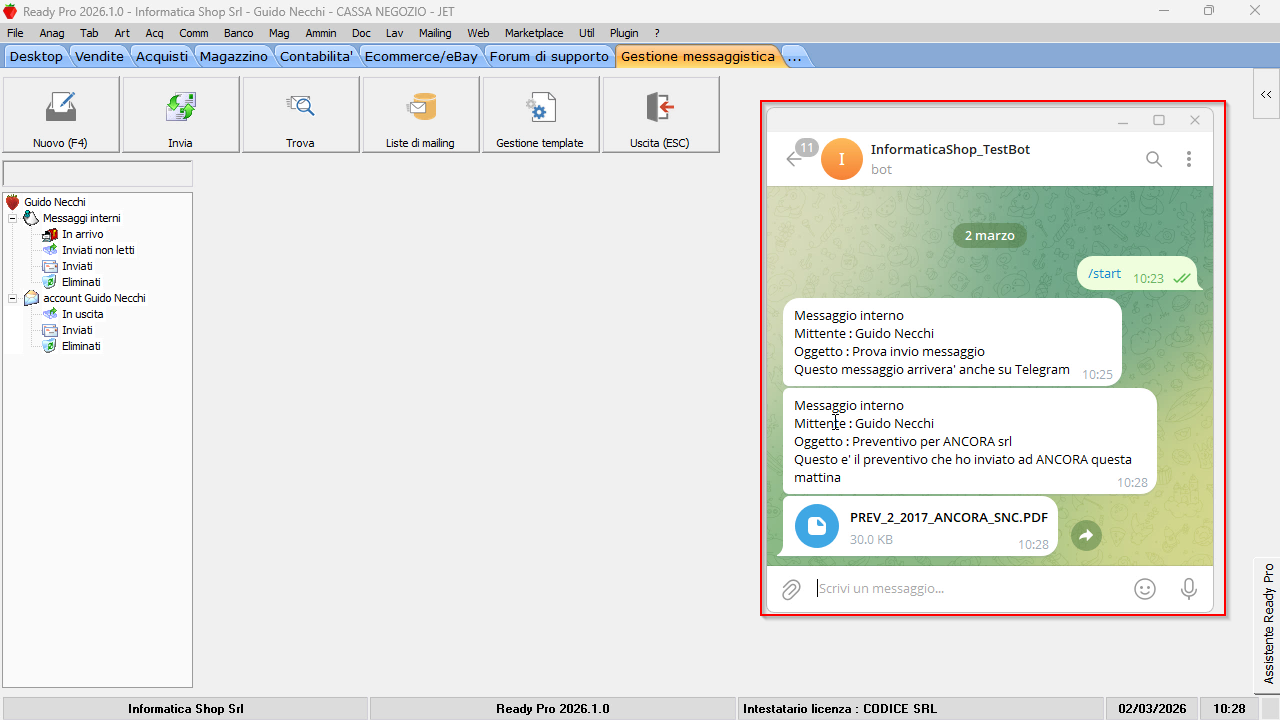Open the Telegram emoji picker
Image resolution: width=1280 pixels, height=720 pixels.
pyautogui.click(x=1145, y=589)
